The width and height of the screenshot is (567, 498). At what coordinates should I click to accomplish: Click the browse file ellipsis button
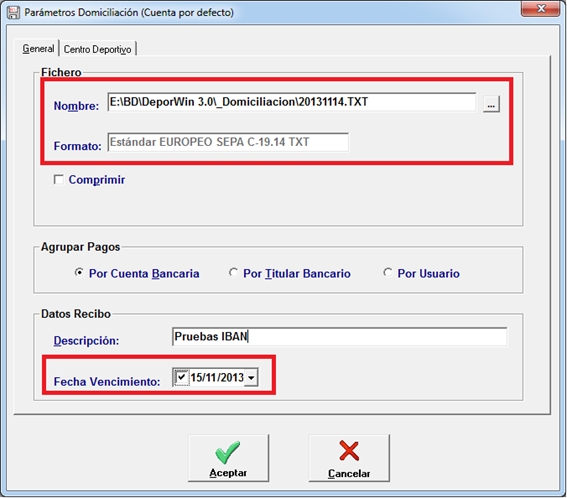[491, 105]
